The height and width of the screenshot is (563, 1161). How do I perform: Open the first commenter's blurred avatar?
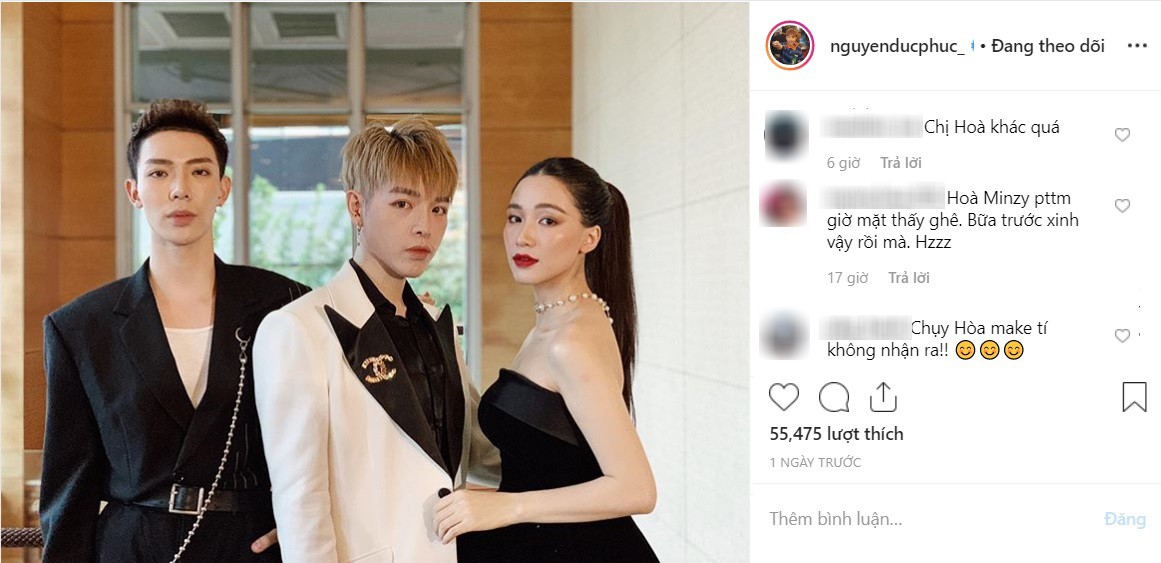[785, 135]
